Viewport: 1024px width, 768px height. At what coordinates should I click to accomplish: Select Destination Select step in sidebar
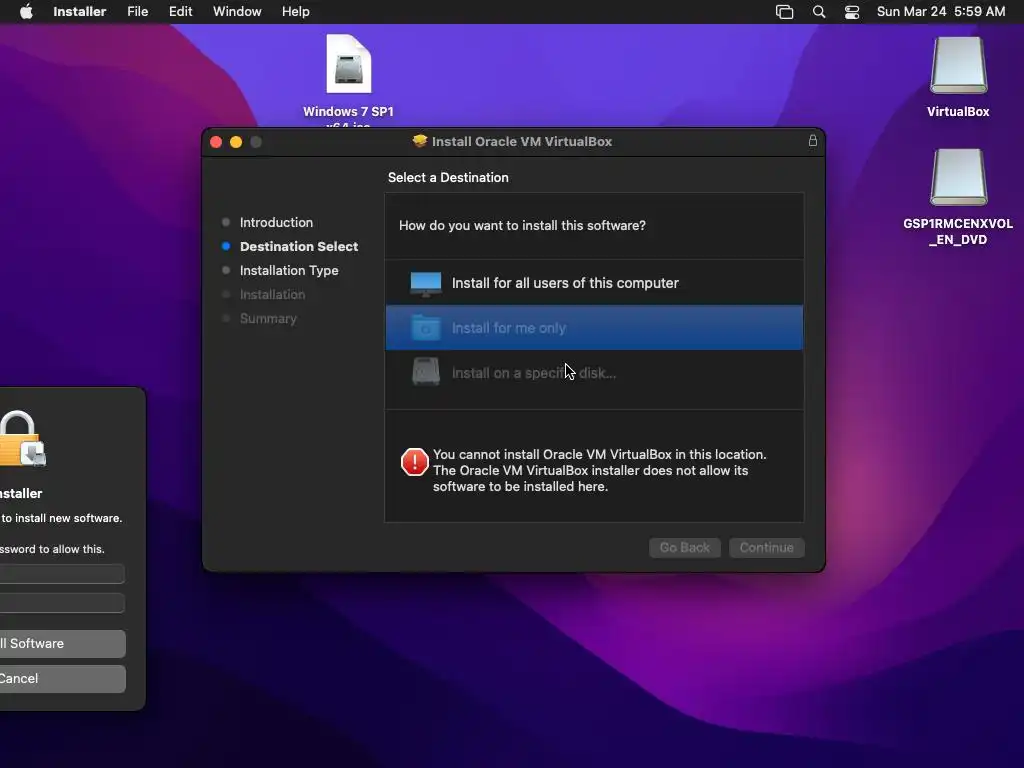coord(299,246)
